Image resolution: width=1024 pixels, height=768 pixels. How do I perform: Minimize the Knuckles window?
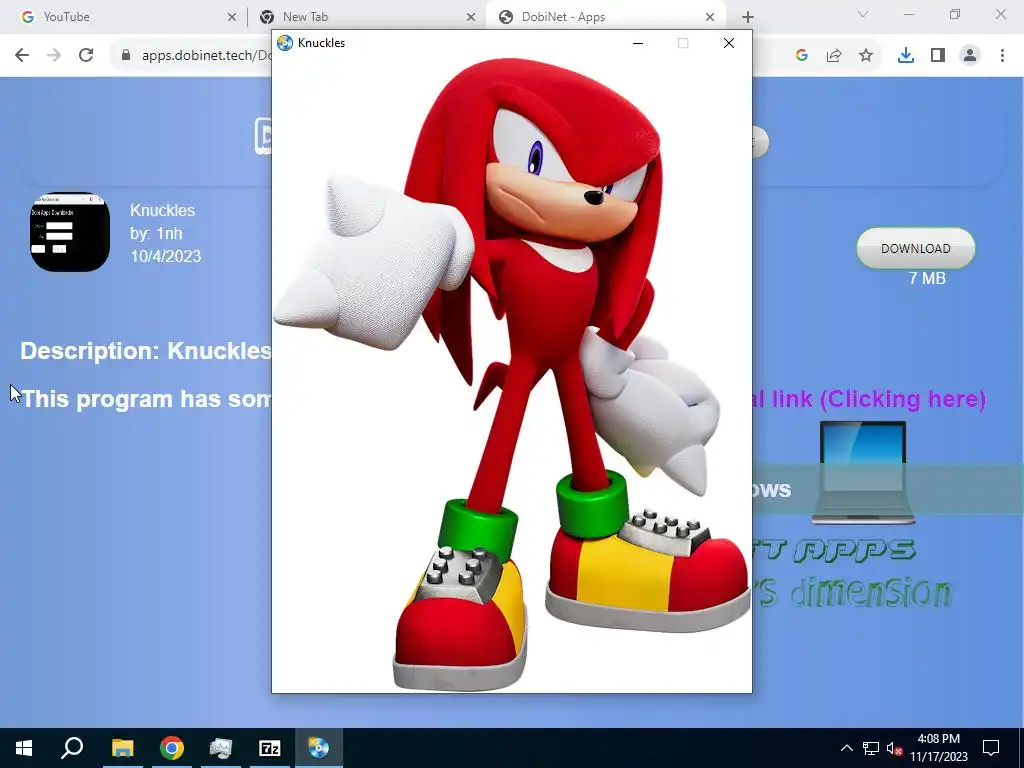(638, 43)
